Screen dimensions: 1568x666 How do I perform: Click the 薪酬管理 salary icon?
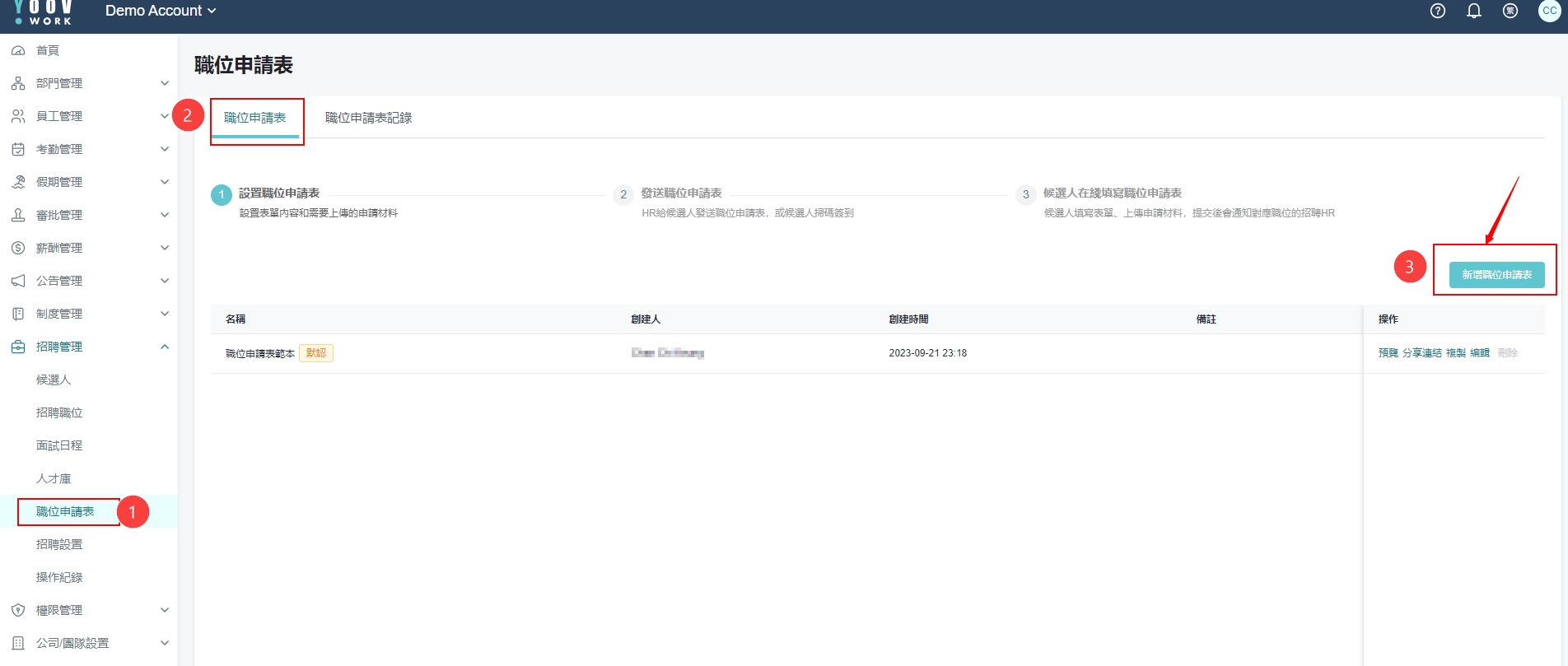pyautogui.click(x=18, y=248)
